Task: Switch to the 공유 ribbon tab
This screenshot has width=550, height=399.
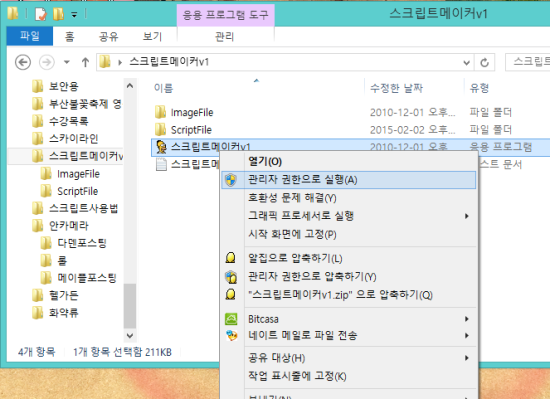Action: coord(108,36)
